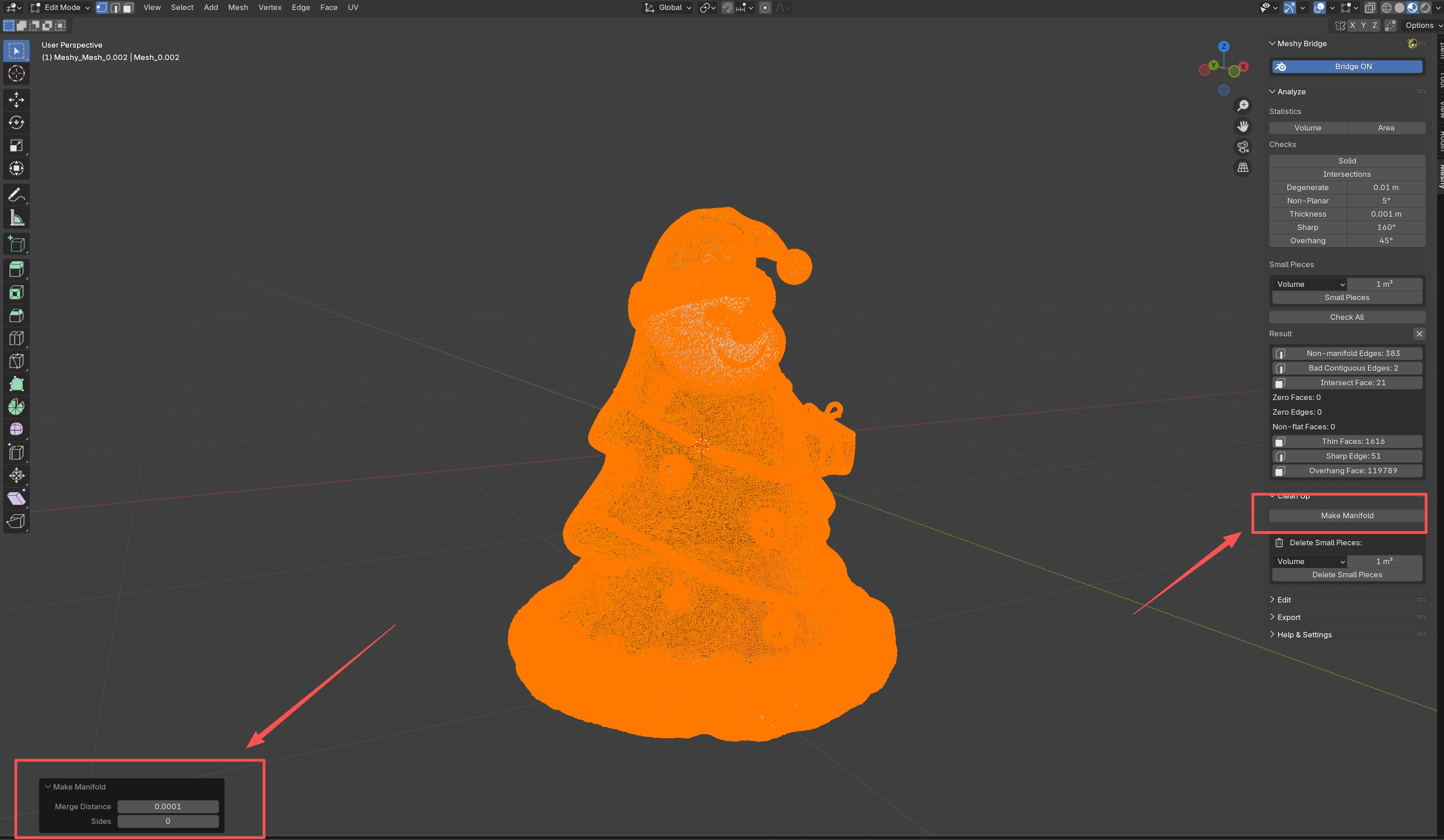Click the Make Manifold button
Viewport: 1444px width, 840px height.
(x=1347, y=516)
